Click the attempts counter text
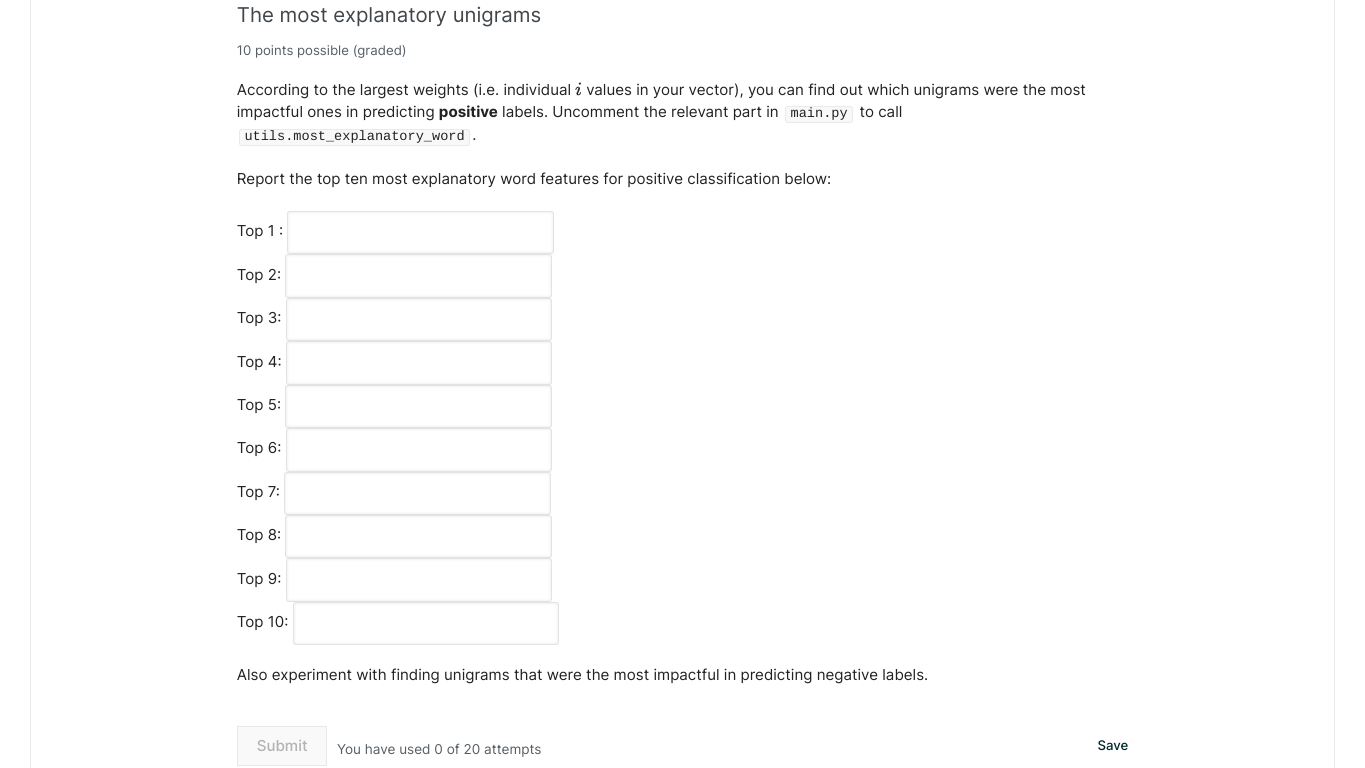Image resolution: width=1365 pixels, height=768 pixels. 438,749
